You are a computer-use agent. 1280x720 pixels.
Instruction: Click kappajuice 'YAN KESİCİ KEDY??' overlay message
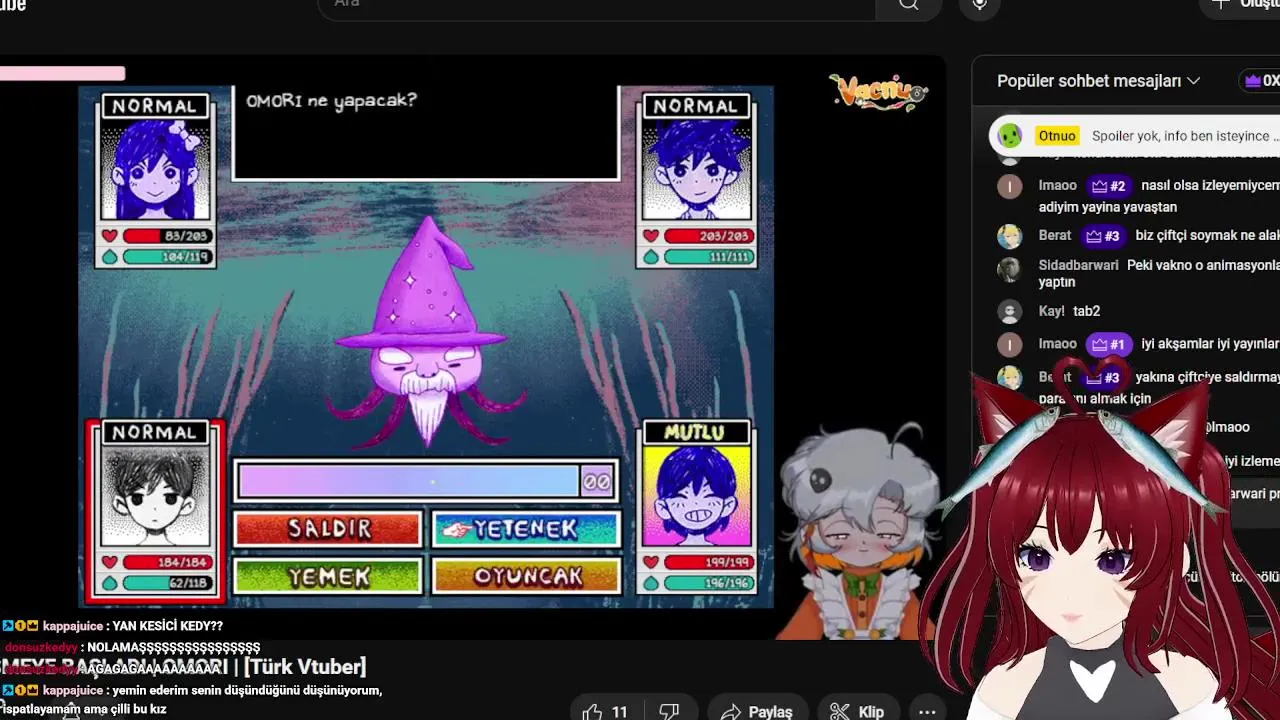pyautogui.click(x=113, y=626)
